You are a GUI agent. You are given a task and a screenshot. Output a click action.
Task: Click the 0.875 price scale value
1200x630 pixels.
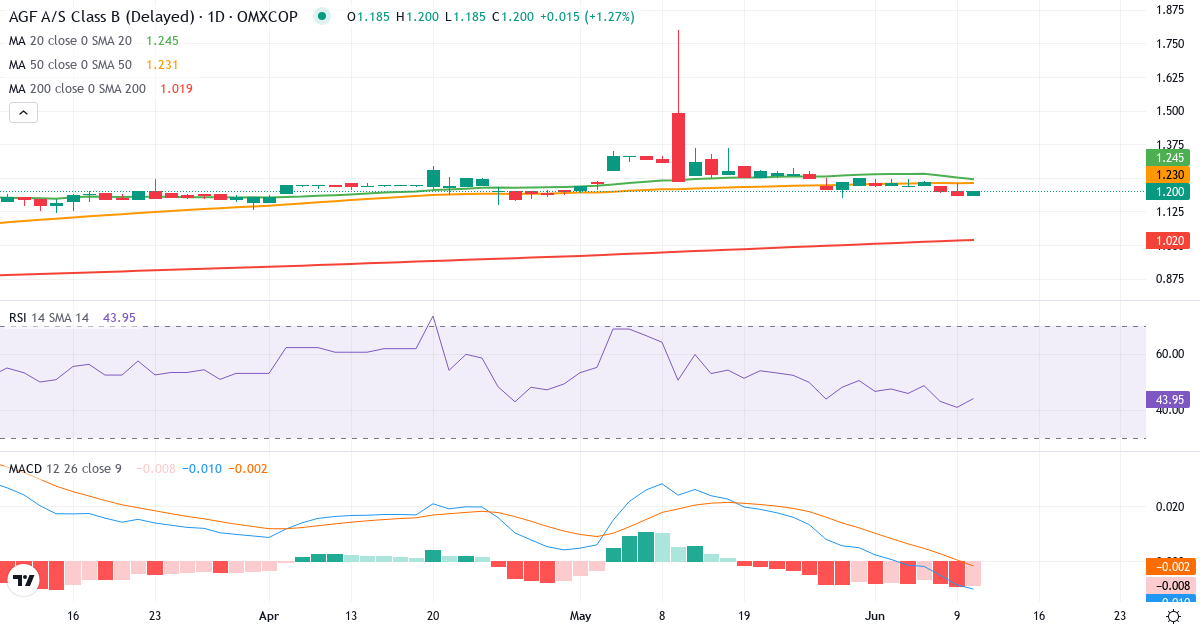[1170, 279]
